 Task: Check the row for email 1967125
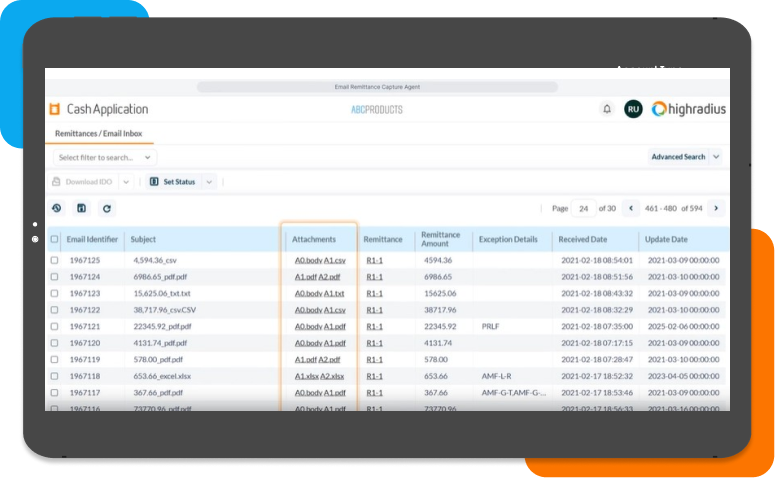coord(54,260)
